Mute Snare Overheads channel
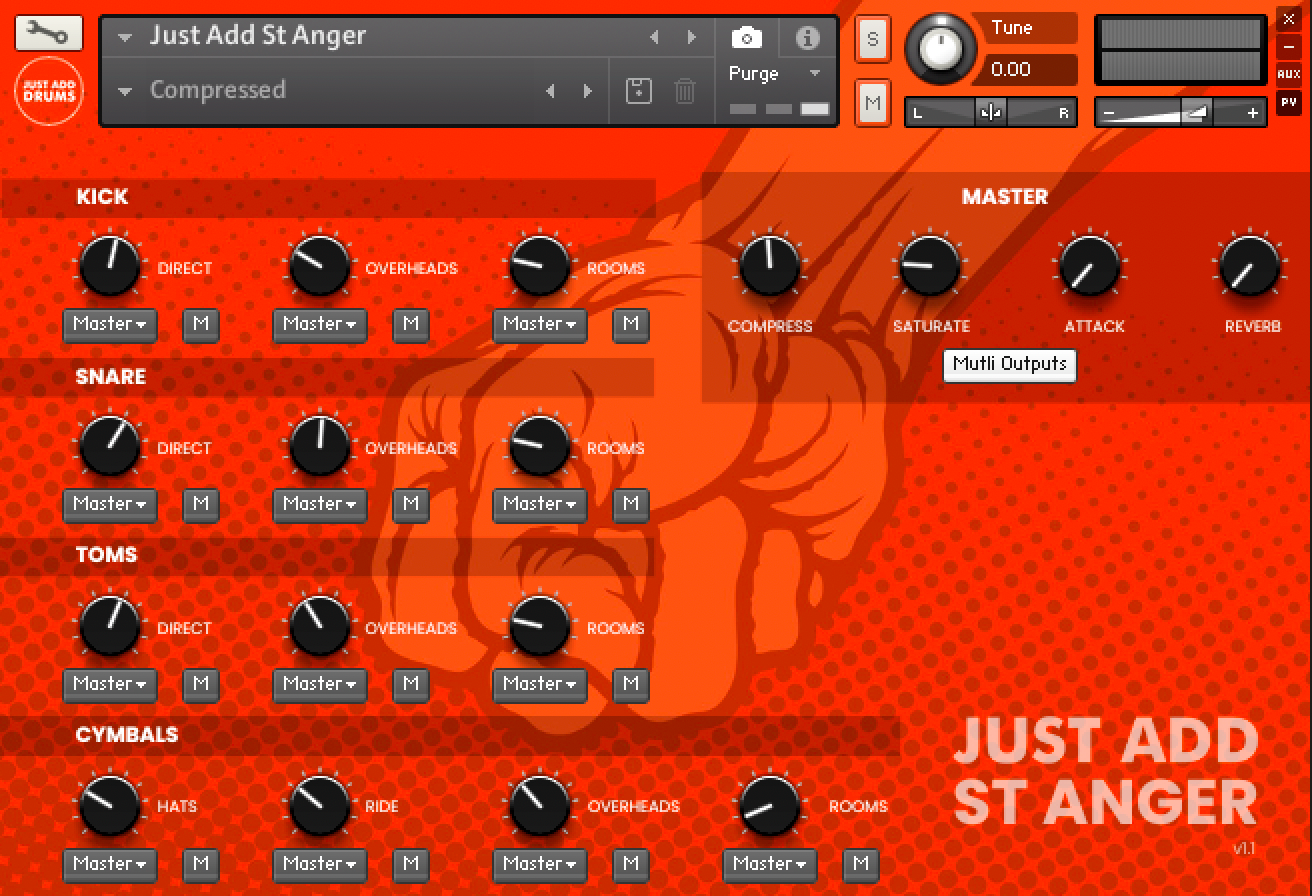 [411, 504]
